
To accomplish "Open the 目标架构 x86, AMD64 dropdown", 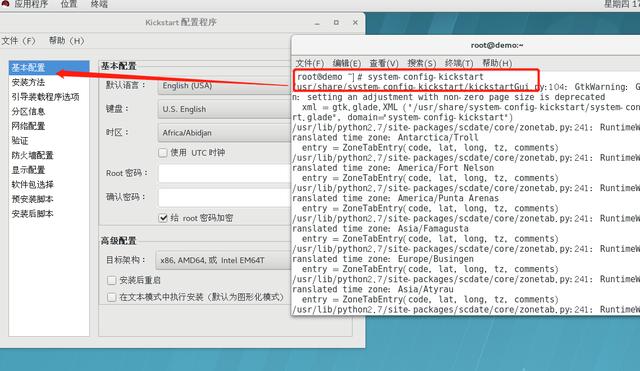I will coord(223,260).
